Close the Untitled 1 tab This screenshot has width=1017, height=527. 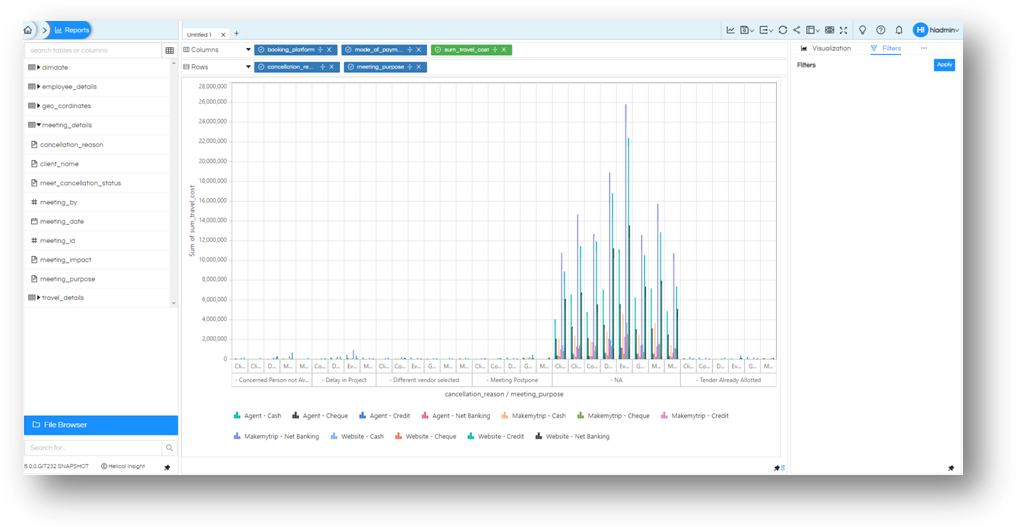pyautogui.click(x=223, y=34)
